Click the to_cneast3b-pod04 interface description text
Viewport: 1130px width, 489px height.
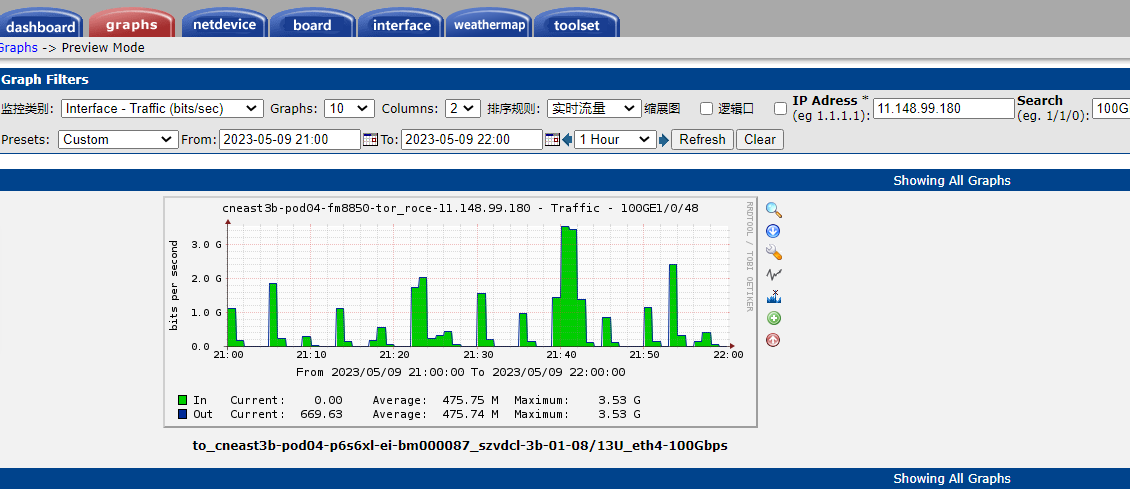pos(461,446)
